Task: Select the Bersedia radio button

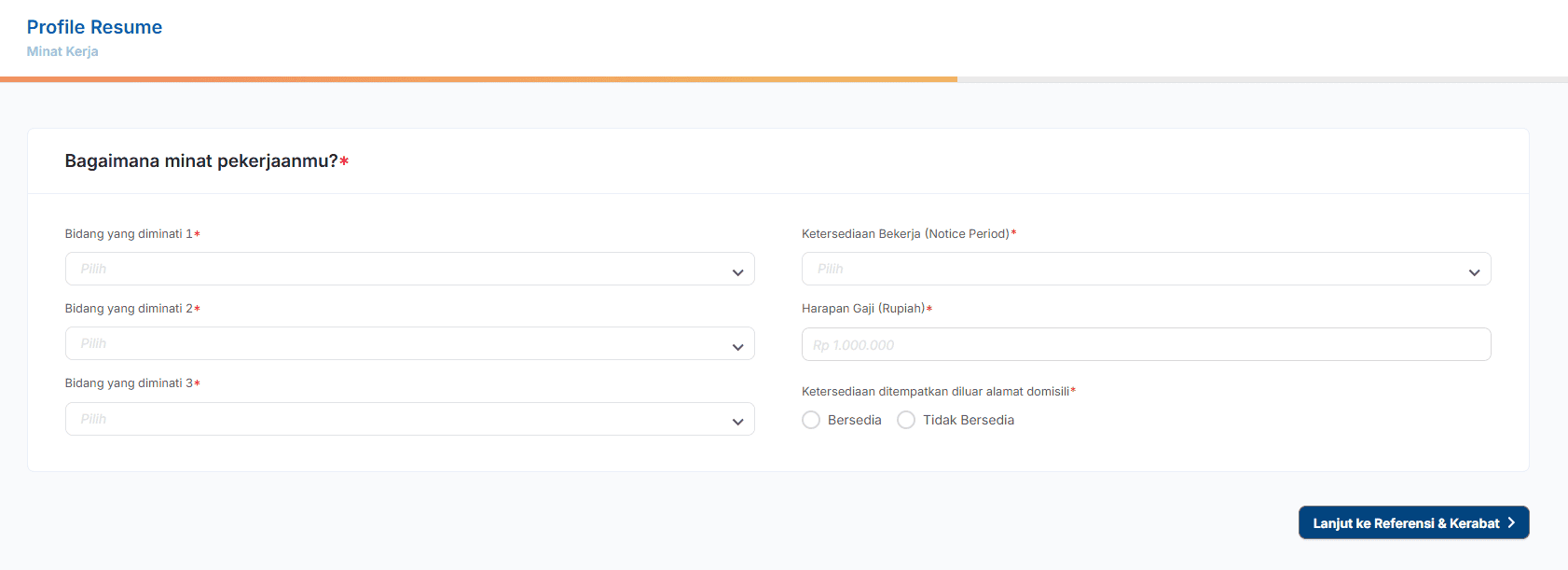Action: 811,420
